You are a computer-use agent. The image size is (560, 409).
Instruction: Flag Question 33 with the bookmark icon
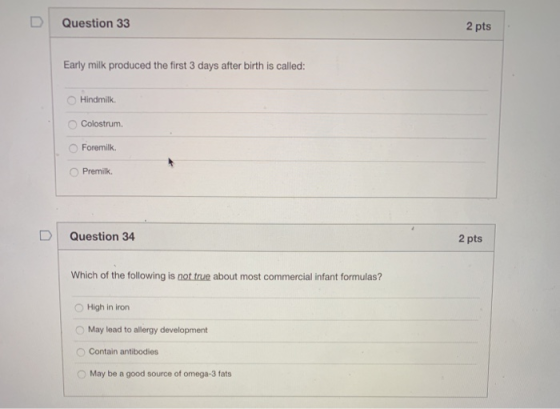tap(36, 22)
